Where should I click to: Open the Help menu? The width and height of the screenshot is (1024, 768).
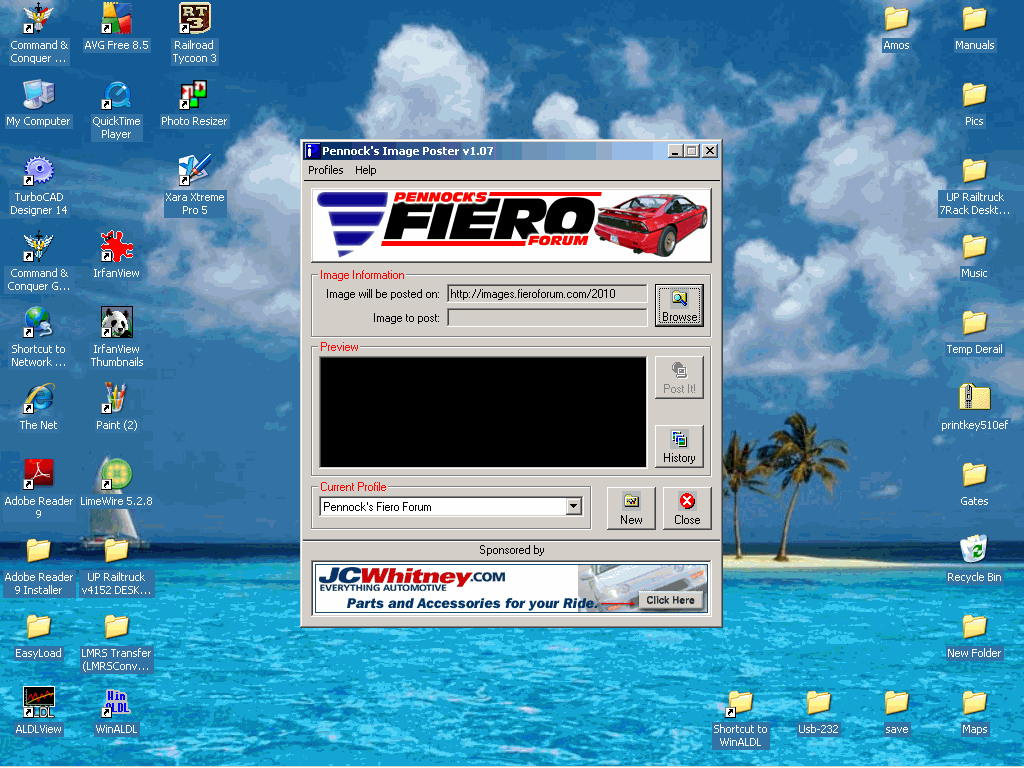[x=366, y=170]
